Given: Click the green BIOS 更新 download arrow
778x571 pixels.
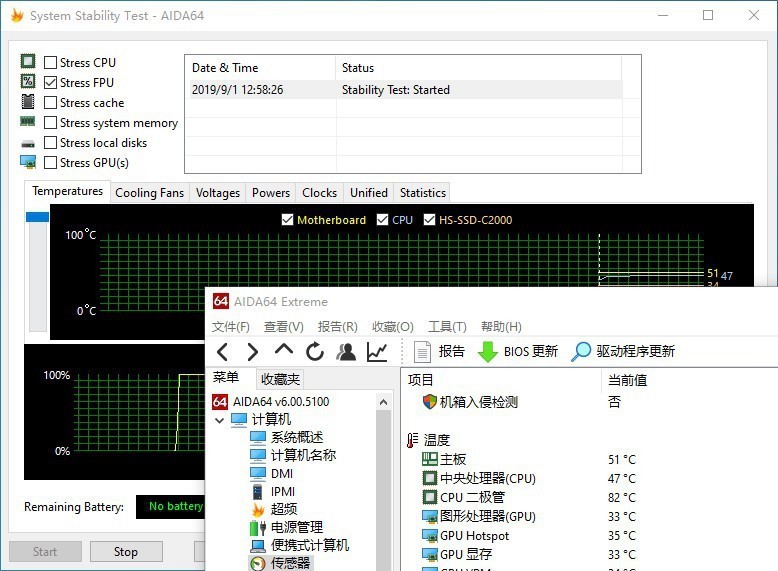Looking at the screenshot, I should (487, 352).
